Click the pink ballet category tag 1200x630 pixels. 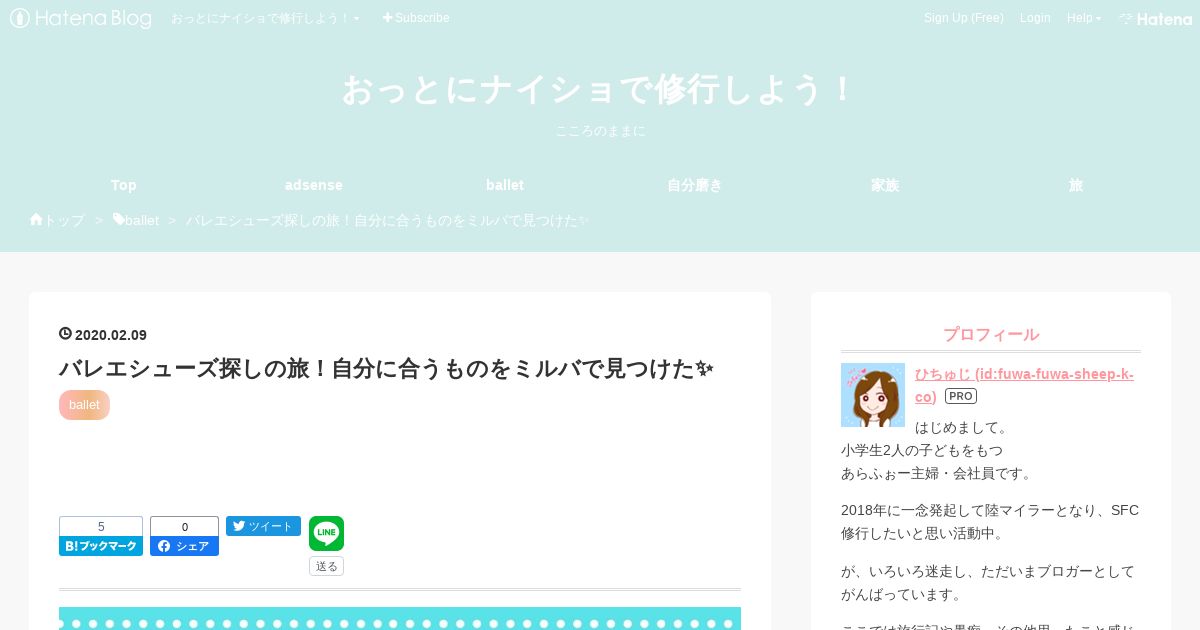[x=84, y=405]
